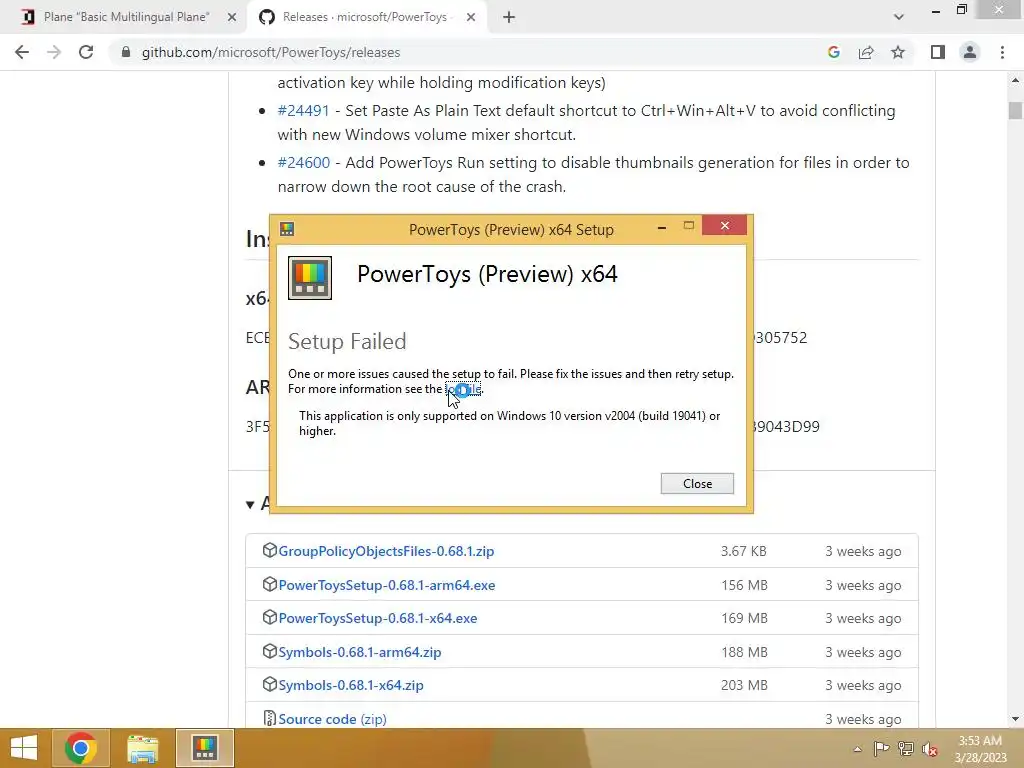Select the Releases microsoft/PowerToys tab

point(366,18)
